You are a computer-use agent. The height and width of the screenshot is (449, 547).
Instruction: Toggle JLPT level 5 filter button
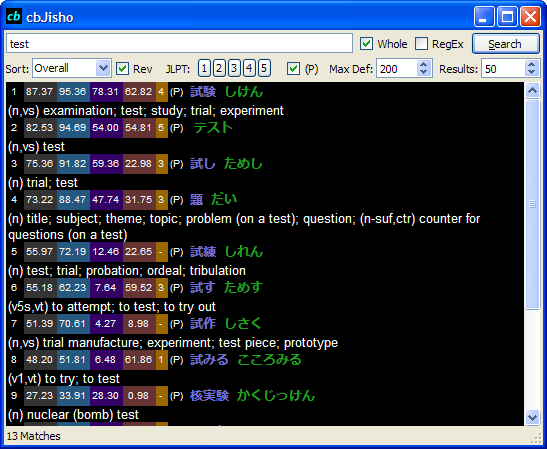pos(264,68)
